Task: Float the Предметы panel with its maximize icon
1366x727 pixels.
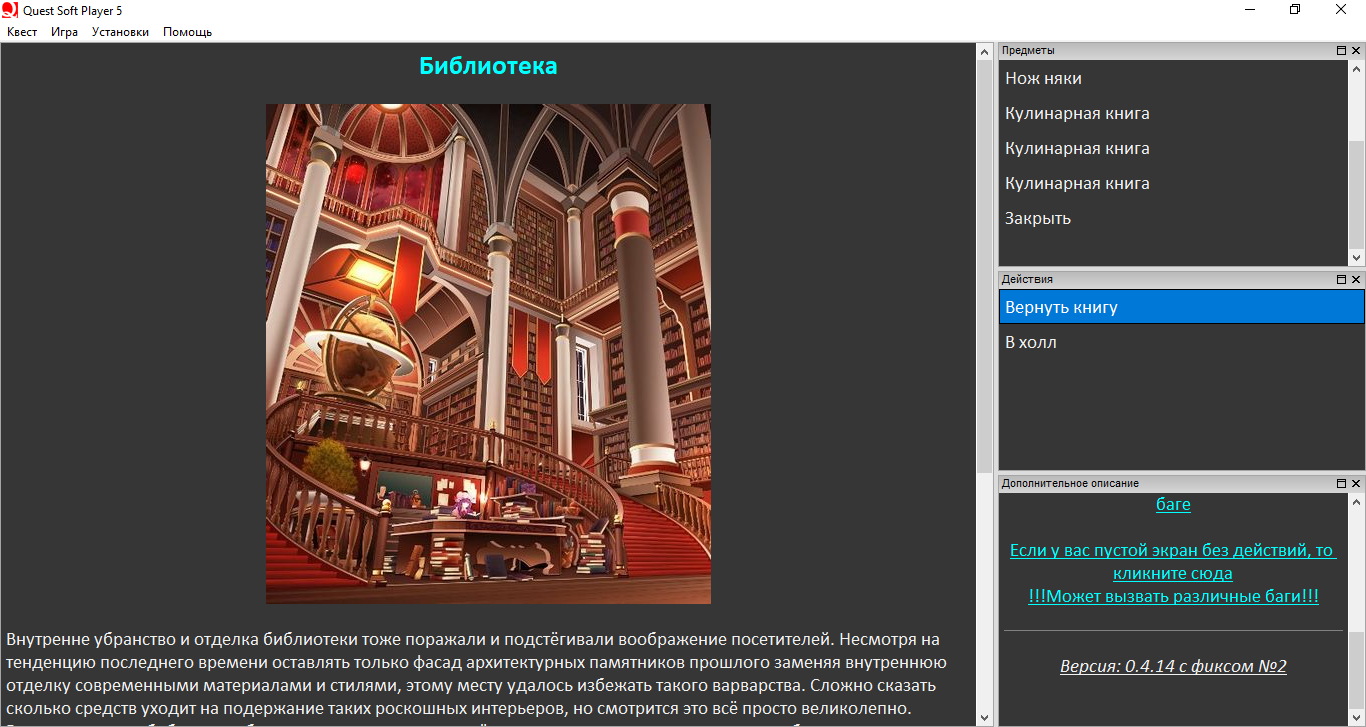Action: coord(1341,51)
